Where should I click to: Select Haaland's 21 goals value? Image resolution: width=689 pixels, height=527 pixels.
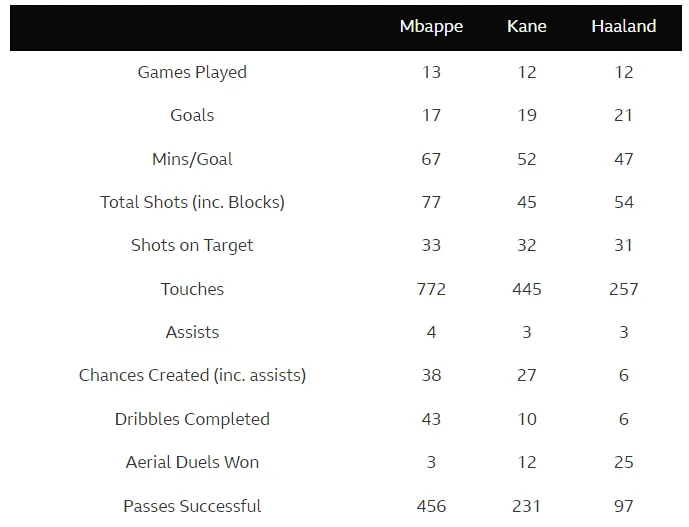pyautogui.click(x=624, y=115)
